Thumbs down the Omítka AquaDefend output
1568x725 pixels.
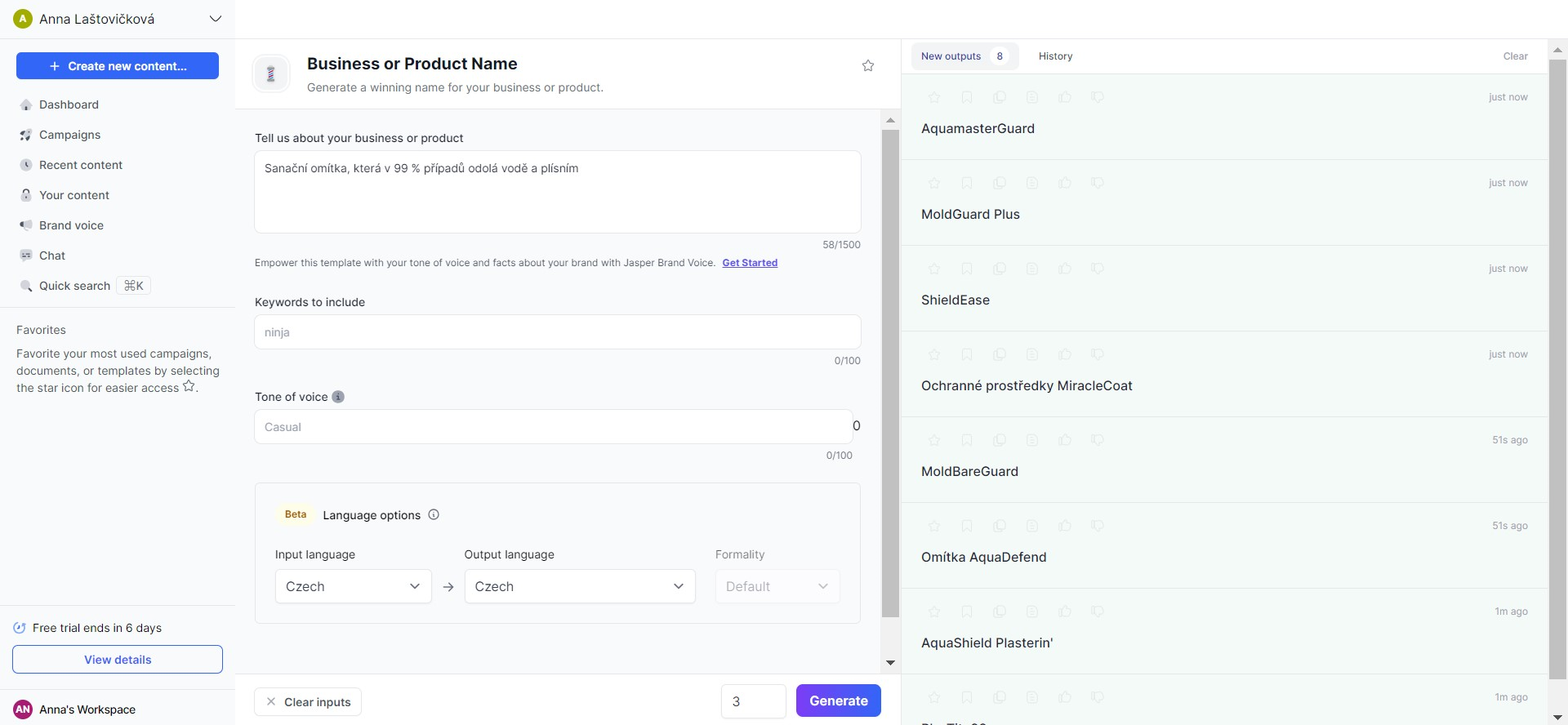coord(1098,526)
